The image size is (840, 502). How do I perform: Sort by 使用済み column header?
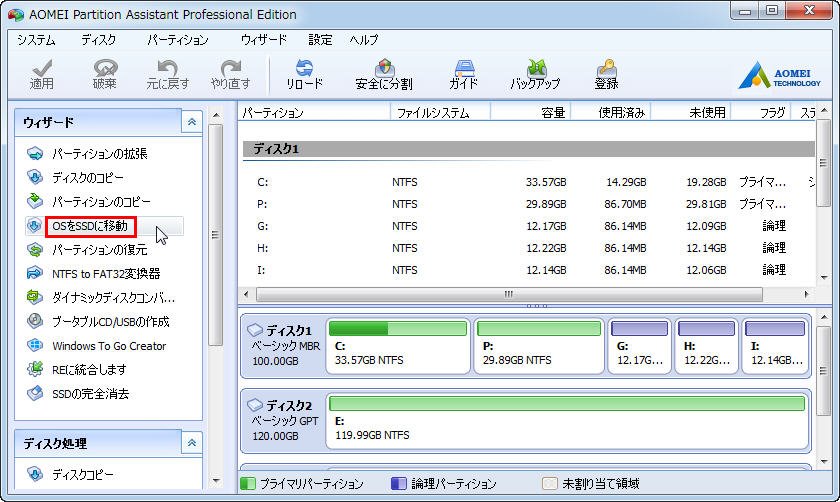click(611, 113)
